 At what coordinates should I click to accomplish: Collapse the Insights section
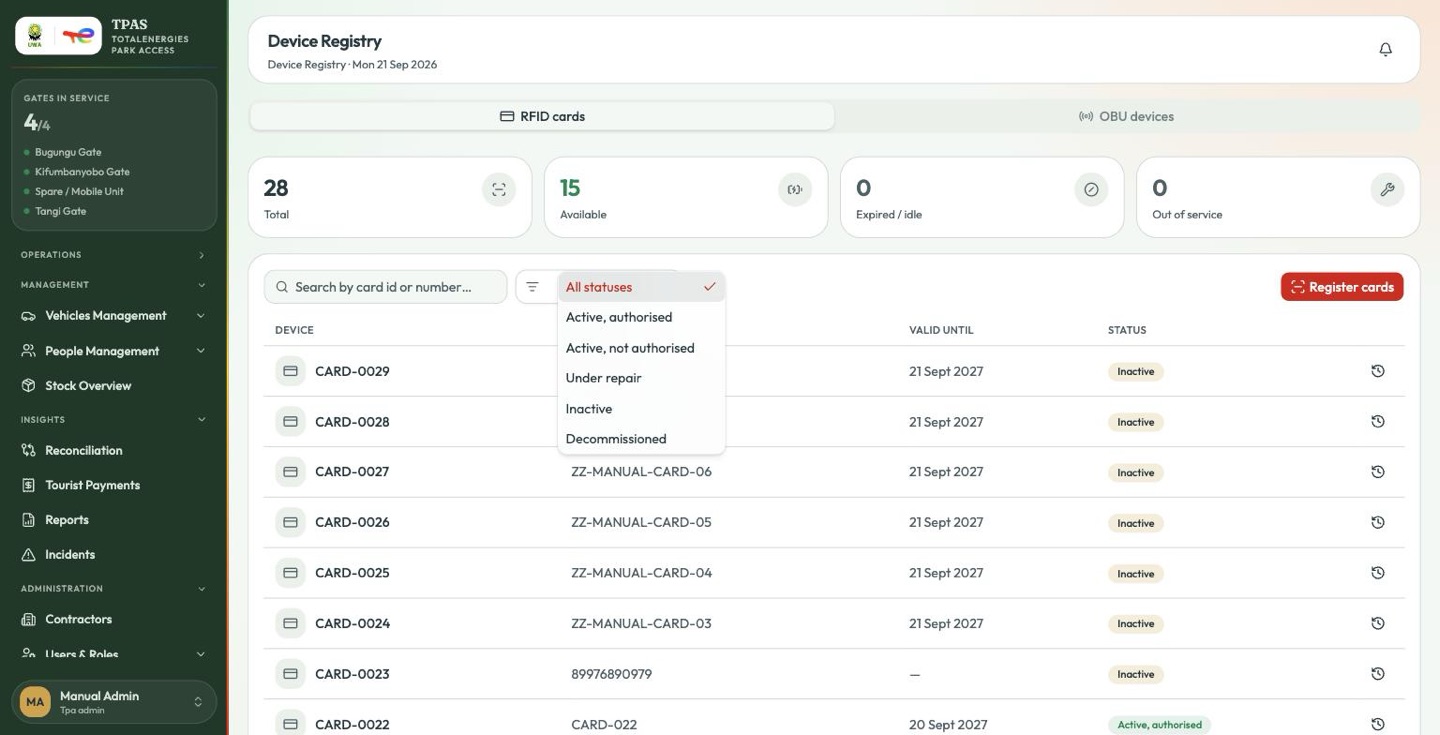(x=113, y=420)
